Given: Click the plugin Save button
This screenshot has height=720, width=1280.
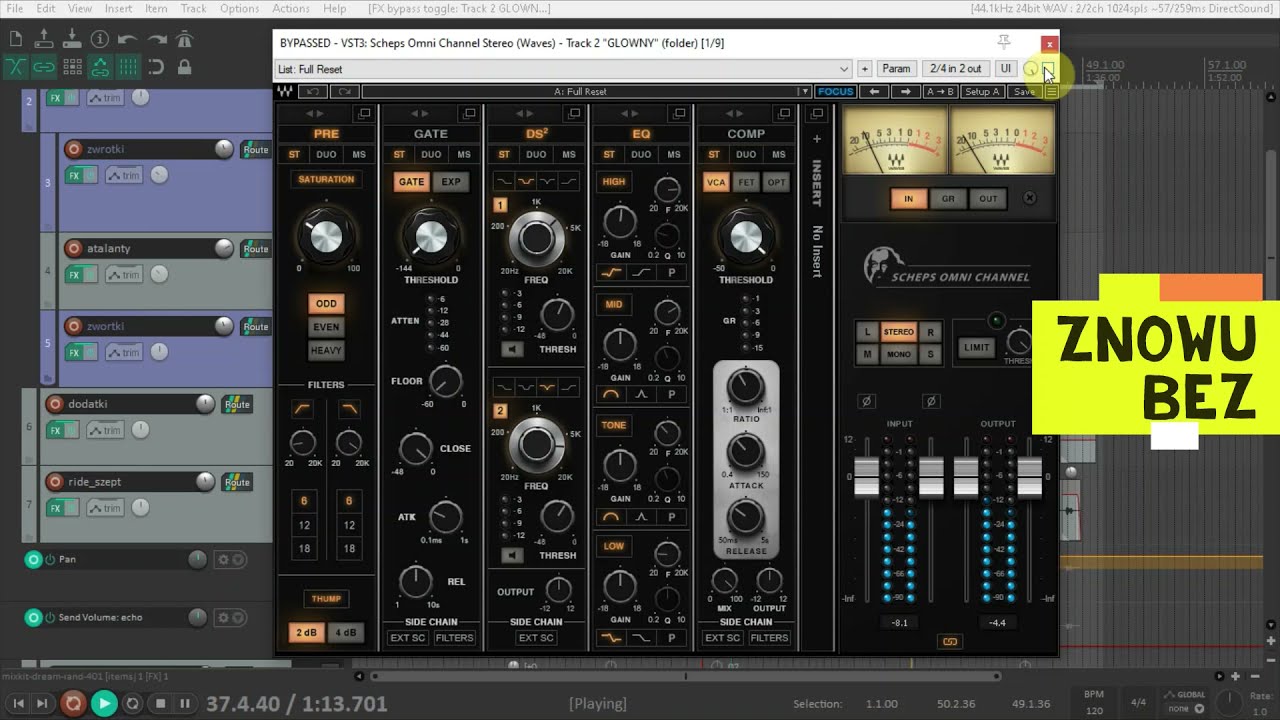Looking at the screenshot, I should [1024, 92].
